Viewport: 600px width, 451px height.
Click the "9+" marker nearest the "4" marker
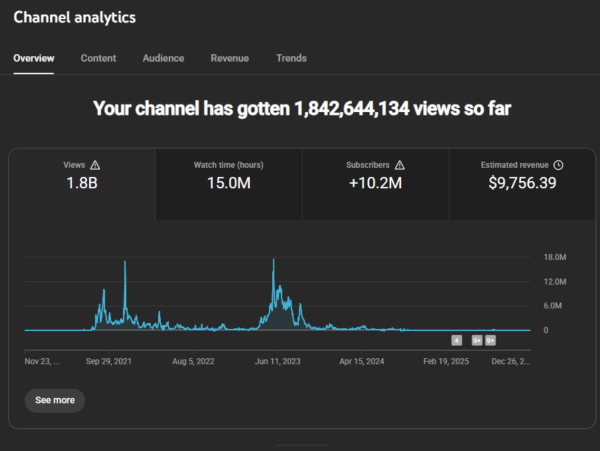point(477,340)
